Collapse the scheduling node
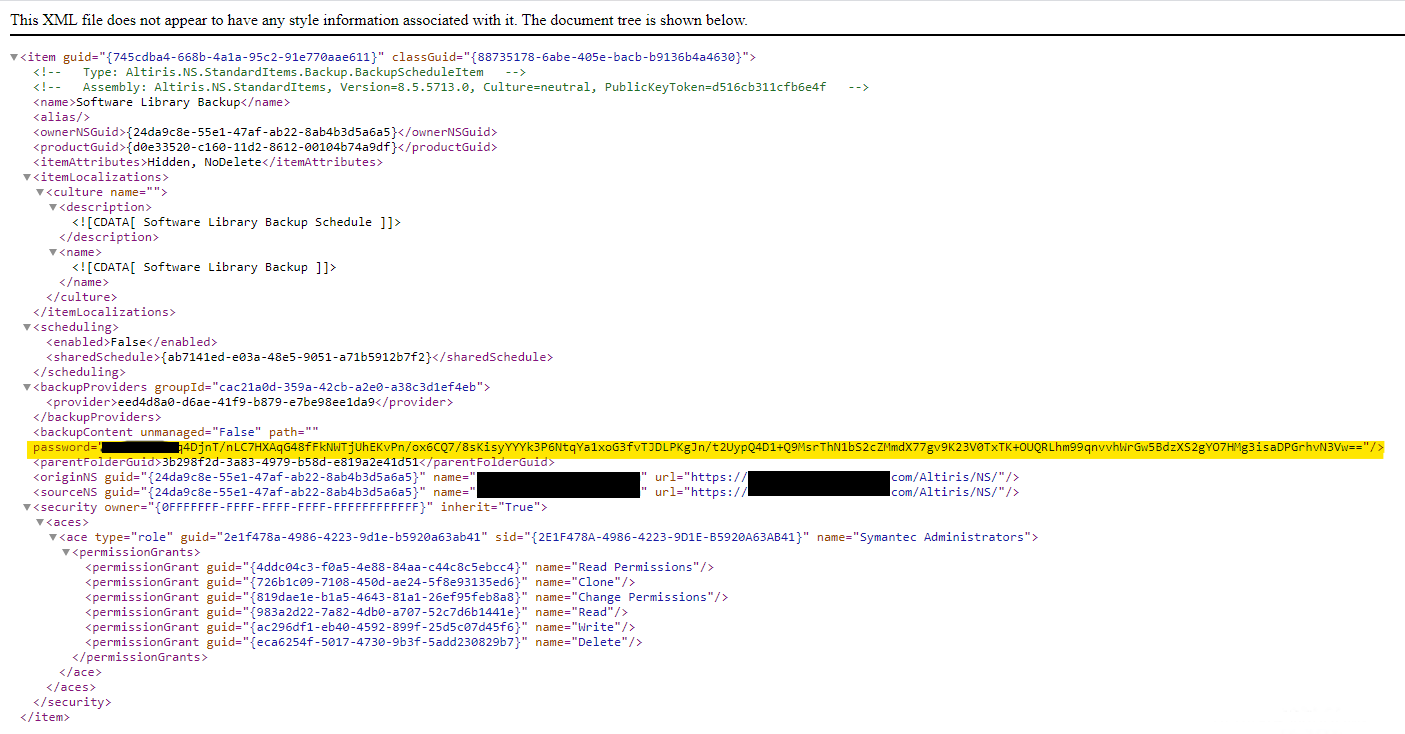 click(27, 327)
